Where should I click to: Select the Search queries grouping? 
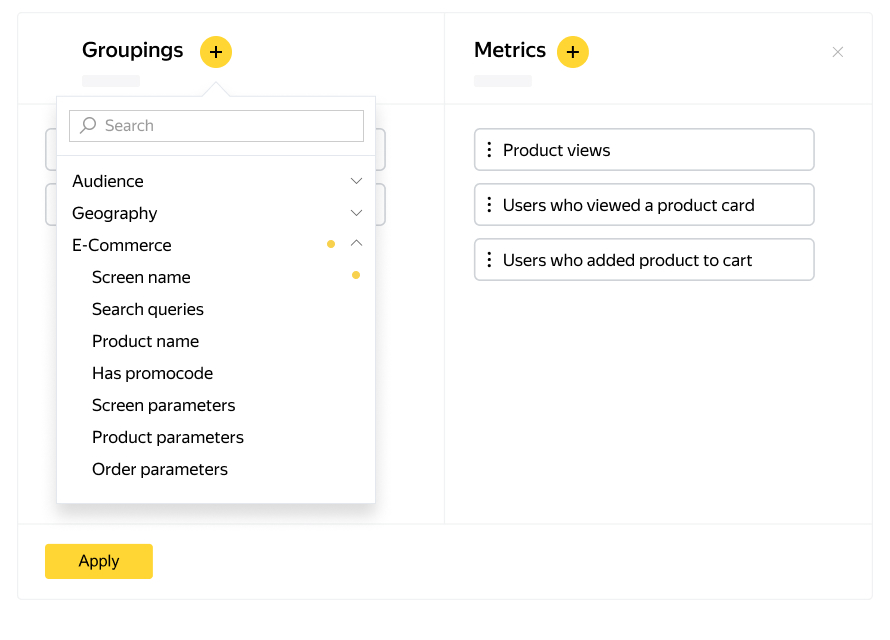[148, 309]
